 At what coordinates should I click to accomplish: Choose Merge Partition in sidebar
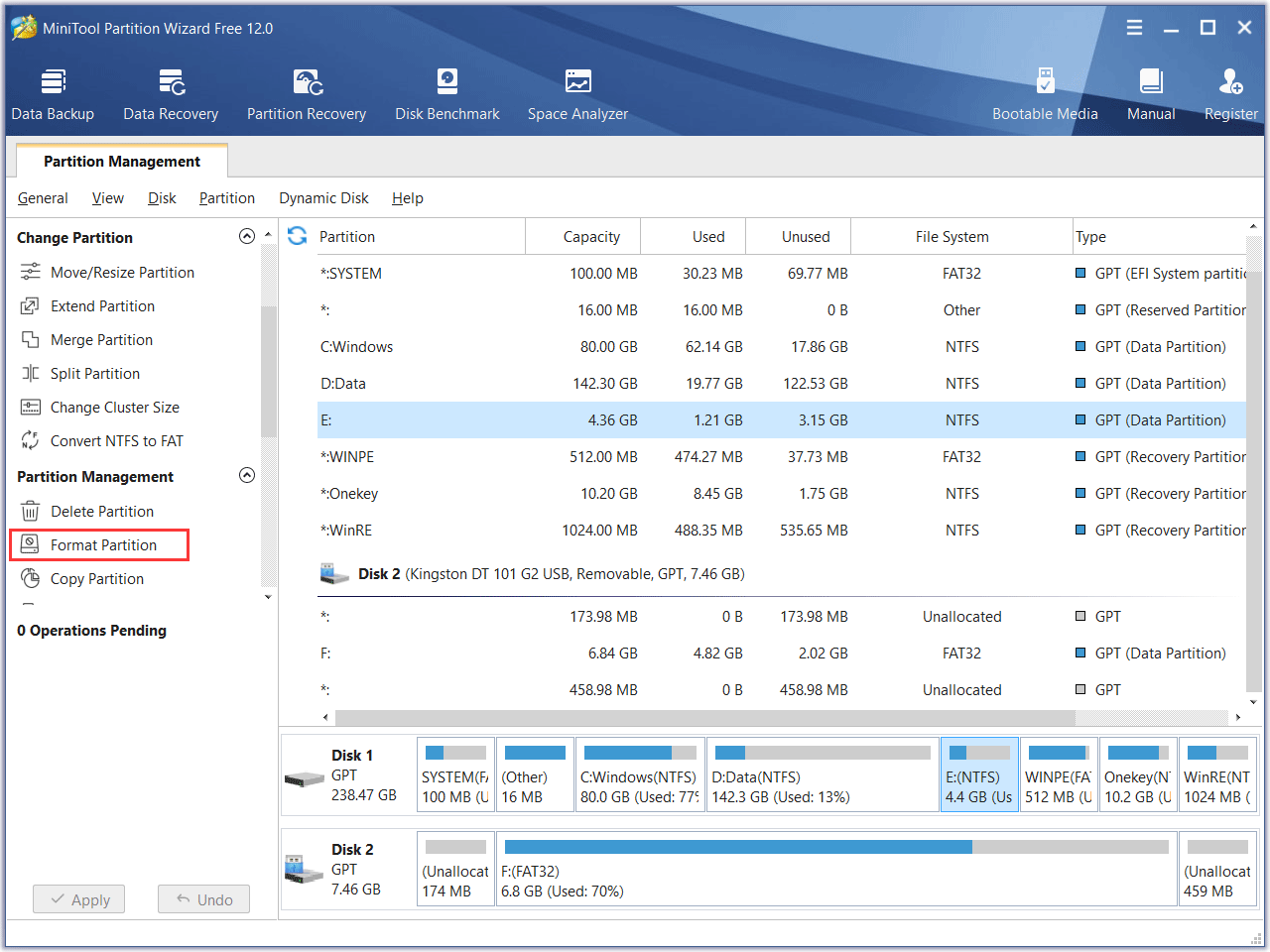point(86,339)
